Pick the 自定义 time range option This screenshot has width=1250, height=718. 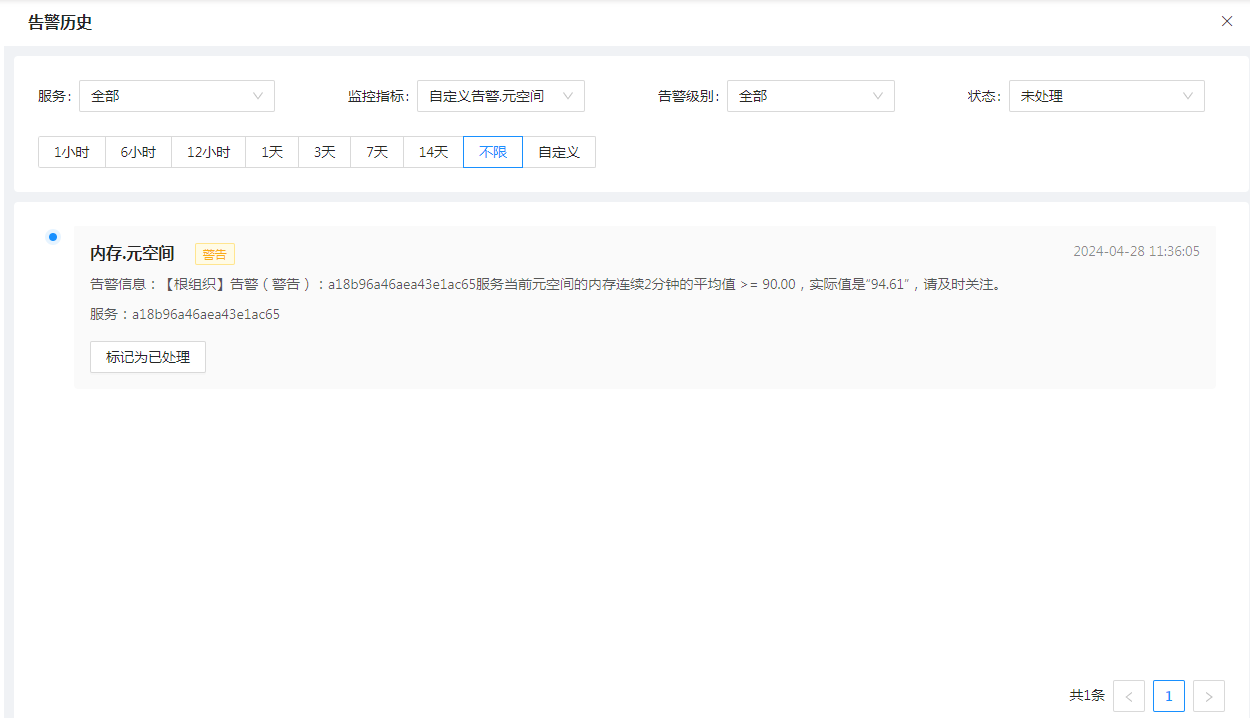pyautogui.click(x=559, y=152)
